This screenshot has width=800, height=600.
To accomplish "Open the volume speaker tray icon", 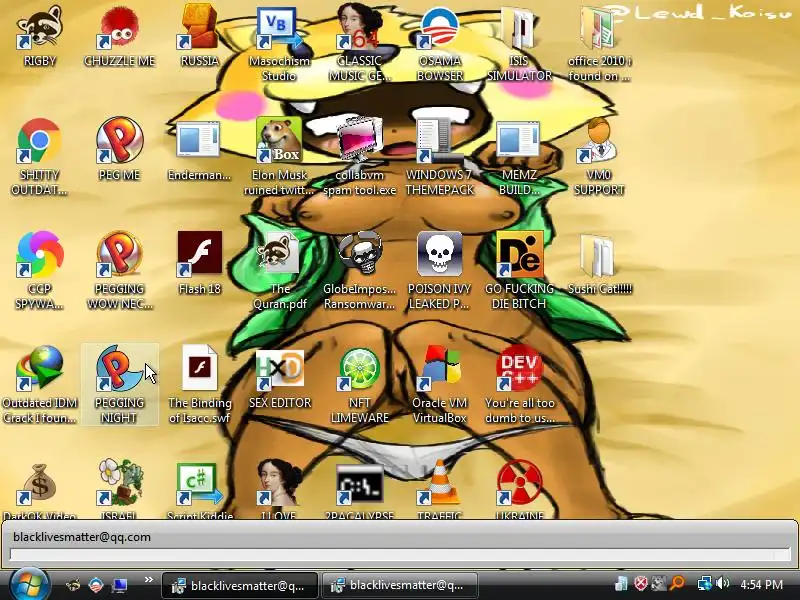I will pos(722,584).
